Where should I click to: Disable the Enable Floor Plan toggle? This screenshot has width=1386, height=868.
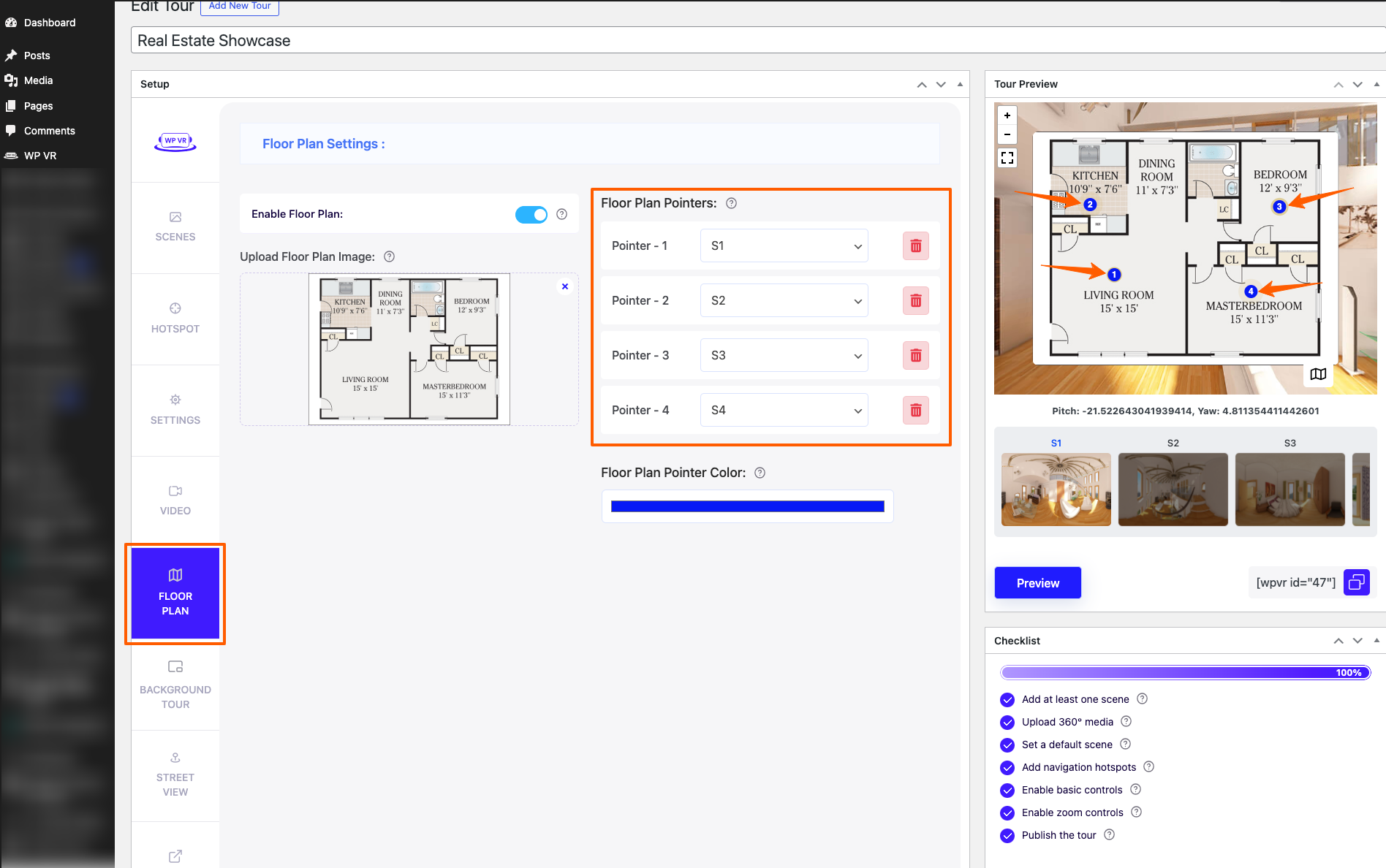[531, 214]
